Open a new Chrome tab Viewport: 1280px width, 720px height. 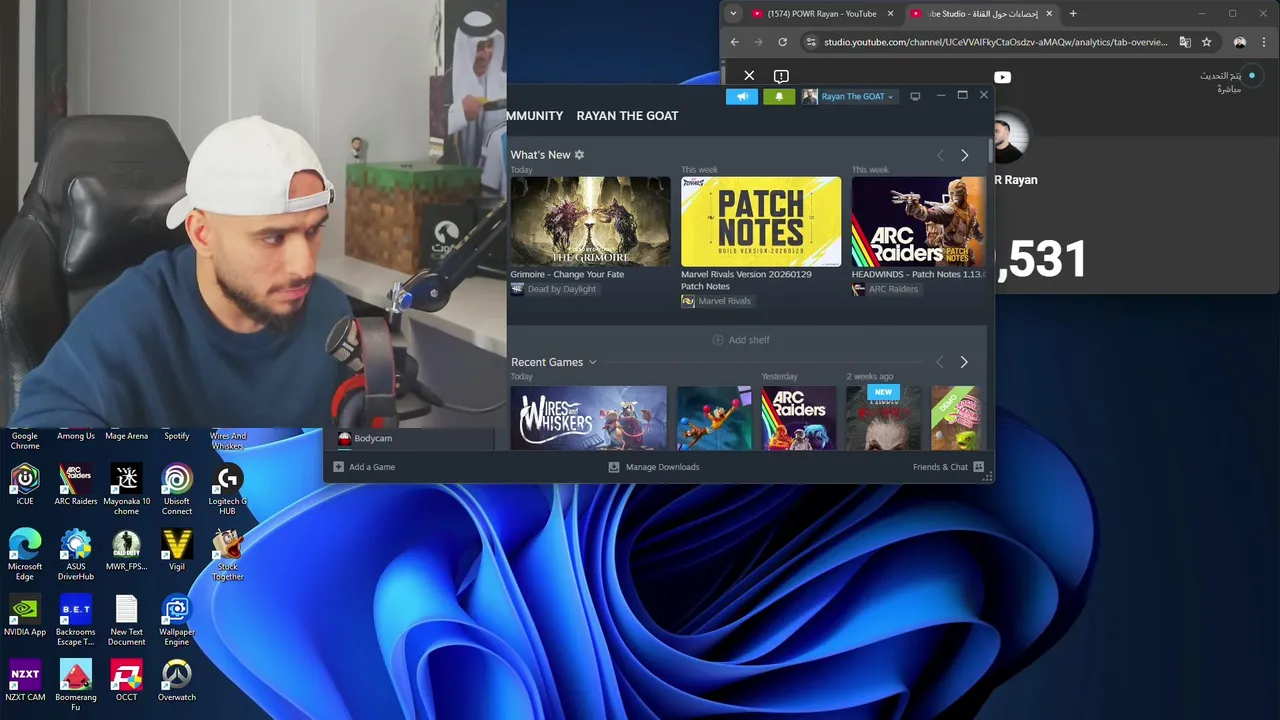[1073, 14]
